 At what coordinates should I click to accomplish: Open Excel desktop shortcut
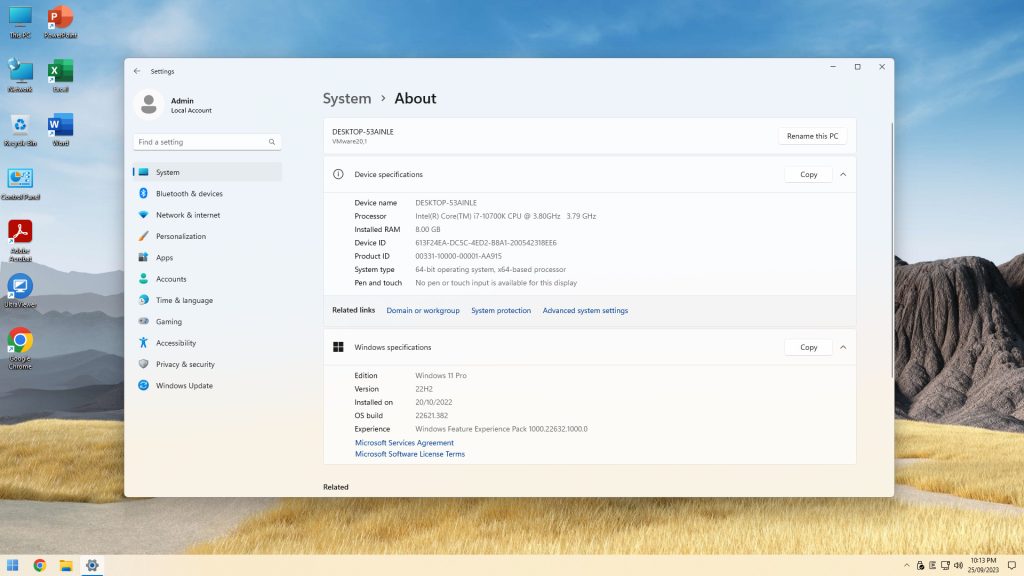tap(60, 75)
